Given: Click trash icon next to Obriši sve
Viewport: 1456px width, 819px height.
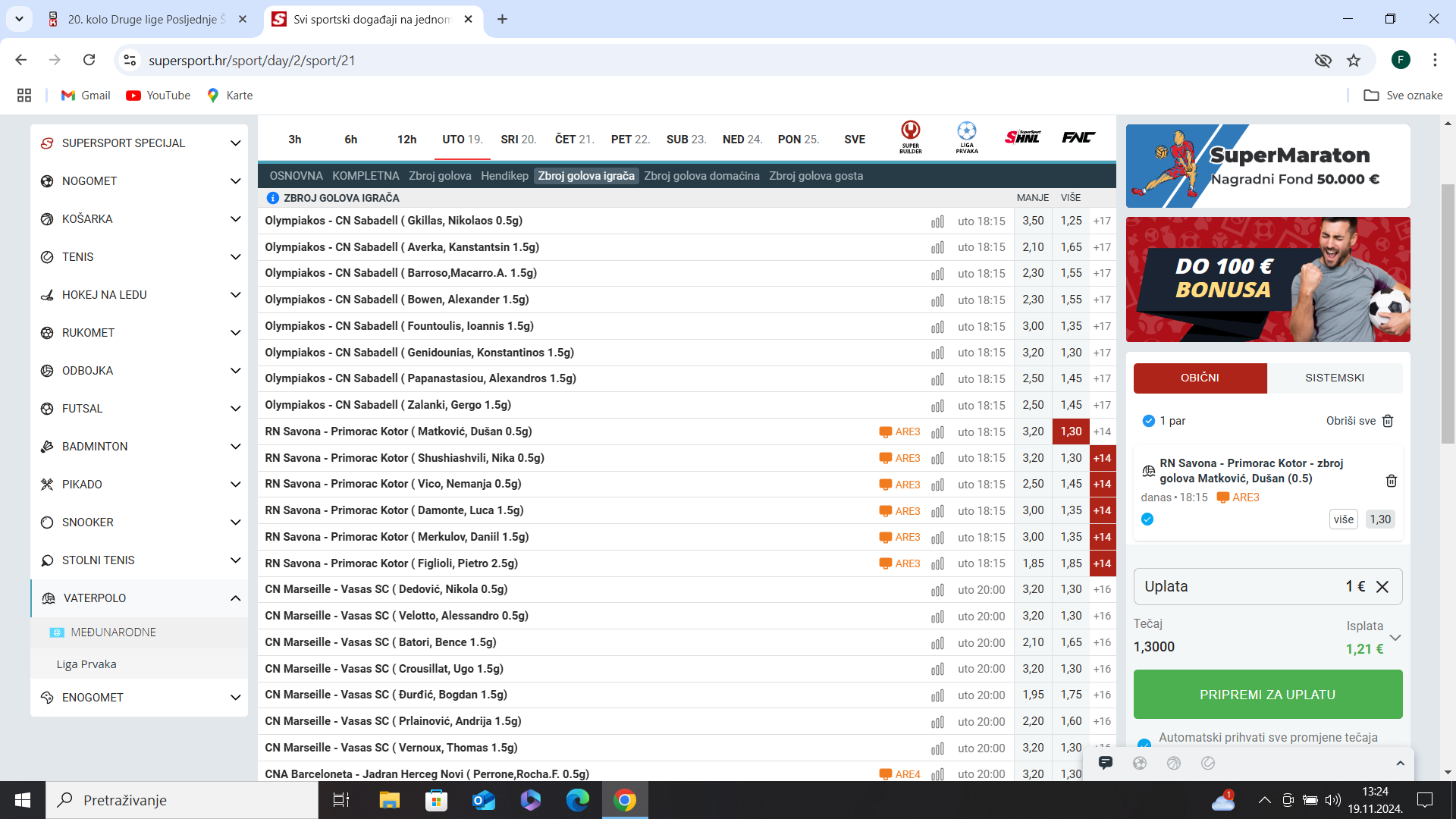Looking at the screenshot, I should click(x=1388, y=421).
